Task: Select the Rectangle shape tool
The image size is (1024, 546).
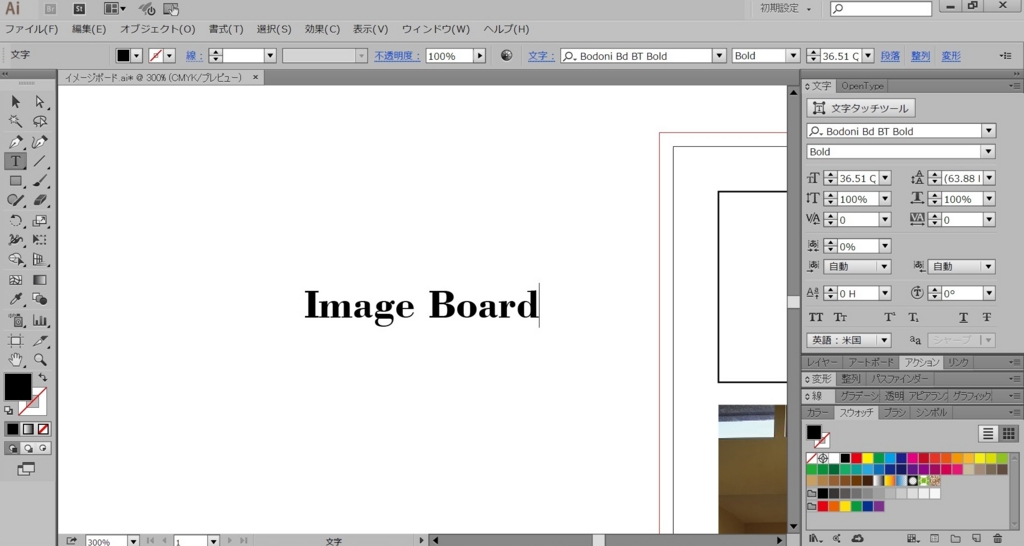Action: click(x=16, y=181)
